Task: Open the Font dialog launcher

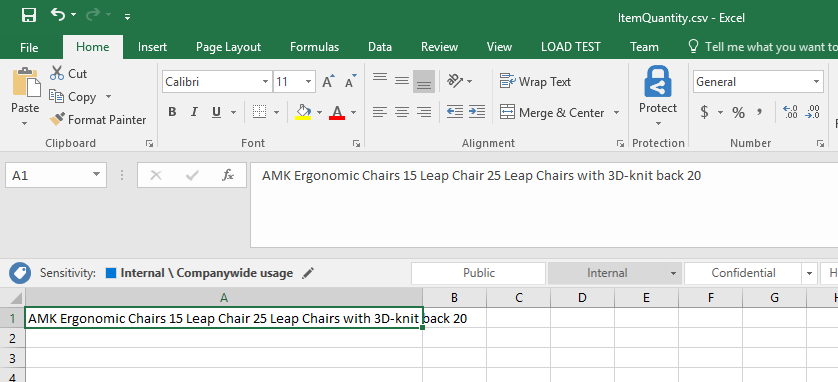Action: click(356, 143)
